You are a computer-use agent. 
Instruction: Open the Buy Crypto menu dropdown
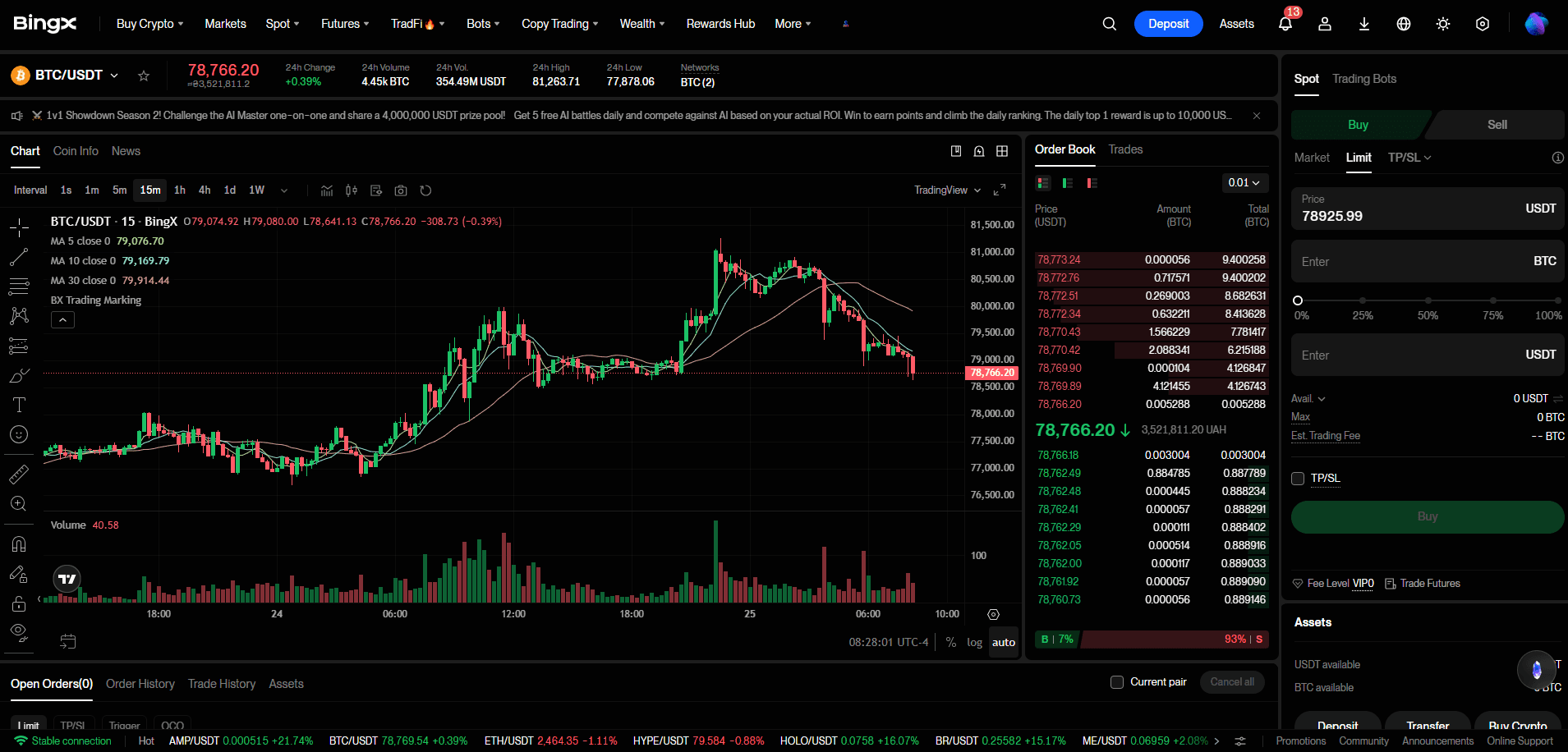pyautogui.click(x=150, y=24)
